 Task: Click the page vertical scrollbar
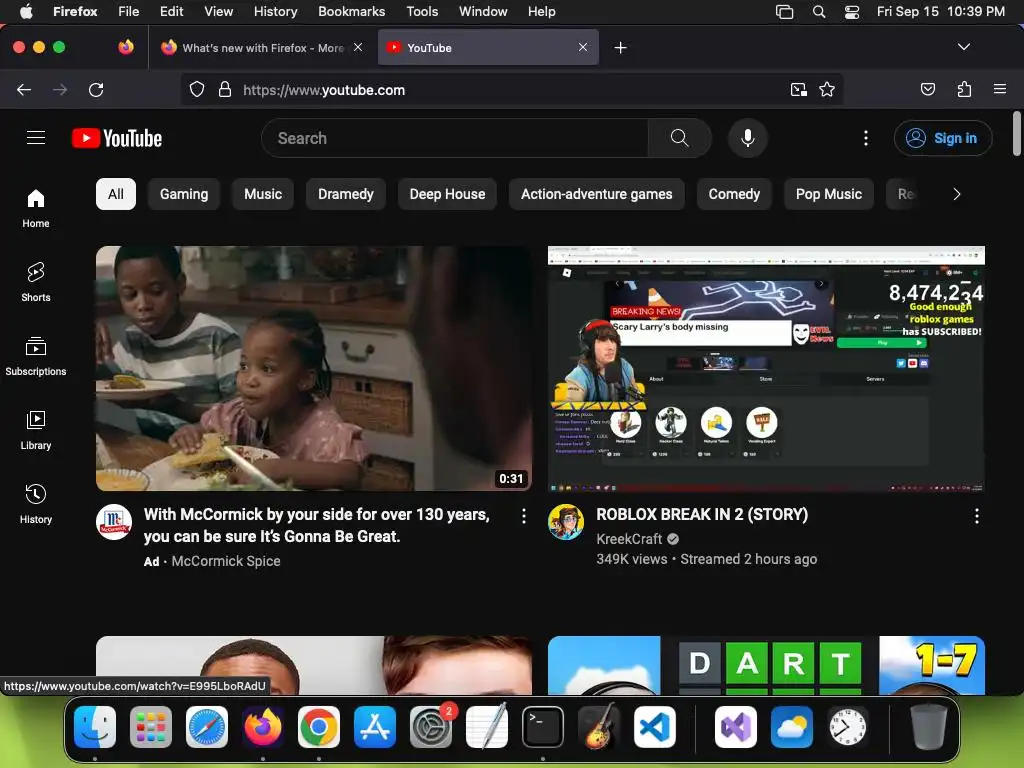click(1016, 134)
